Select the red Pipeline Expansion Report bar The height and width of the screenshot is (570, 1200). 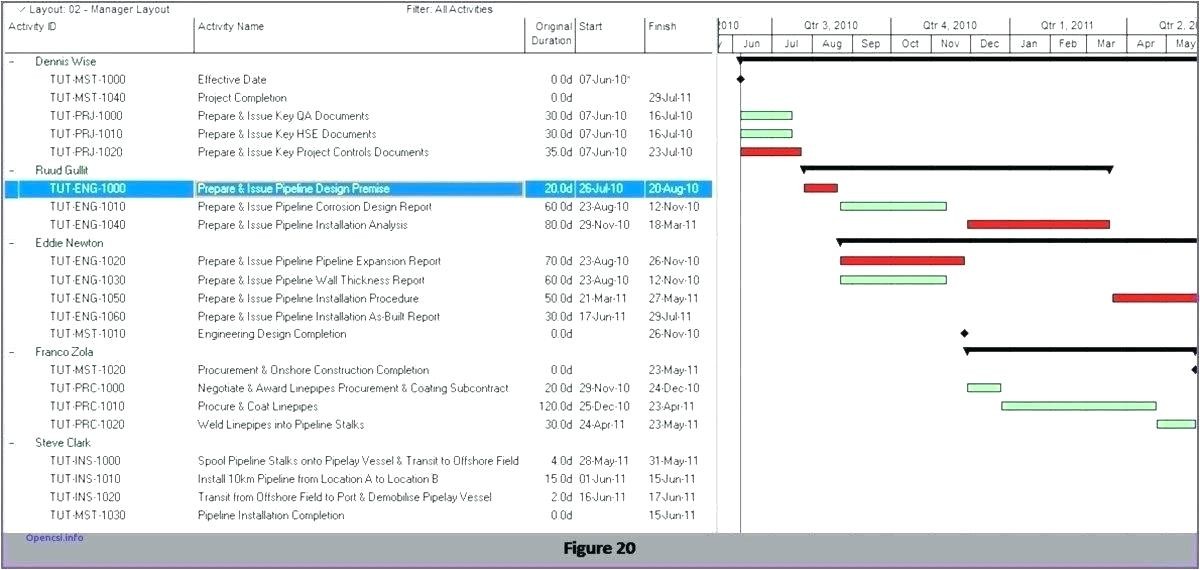point(901,261)
